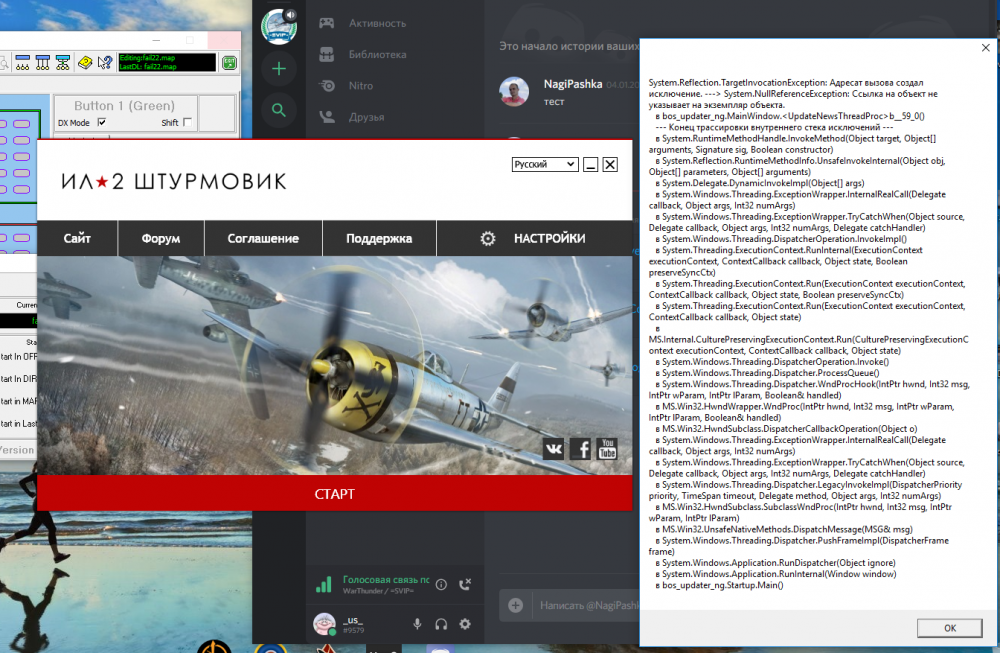This screenshot has width=1000, height=653.
Task: Deafen audio with the headphones icon
Action: 441,624
